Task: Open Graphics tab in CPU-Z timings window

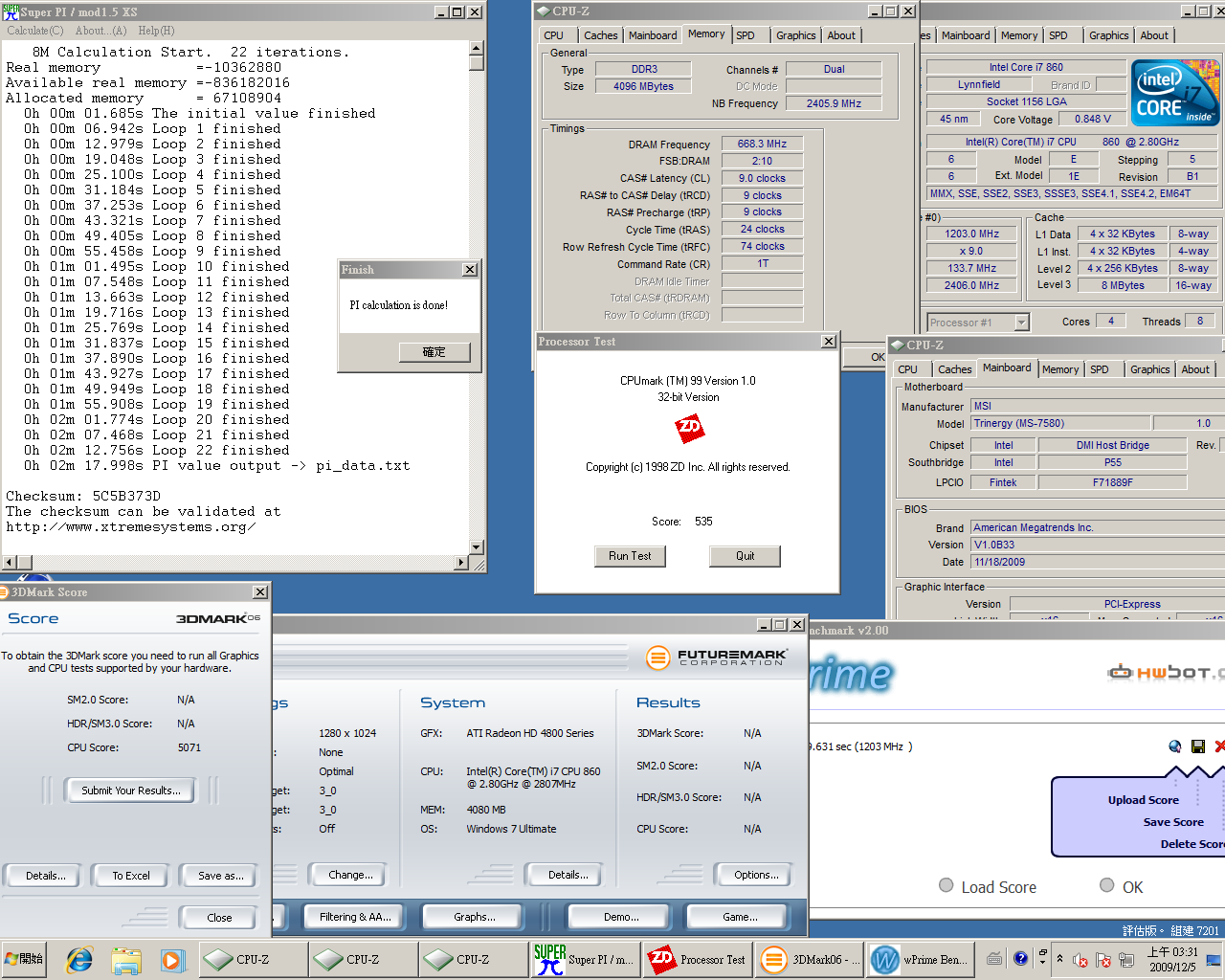Action: point(796,35)
